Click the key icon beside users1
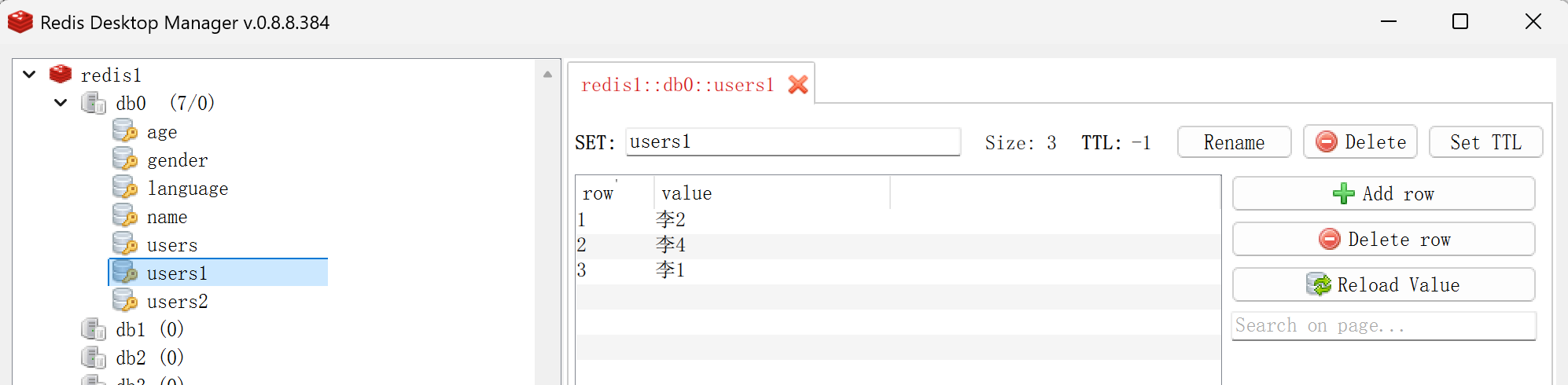1568x385 pixels. tap(125, 273)
